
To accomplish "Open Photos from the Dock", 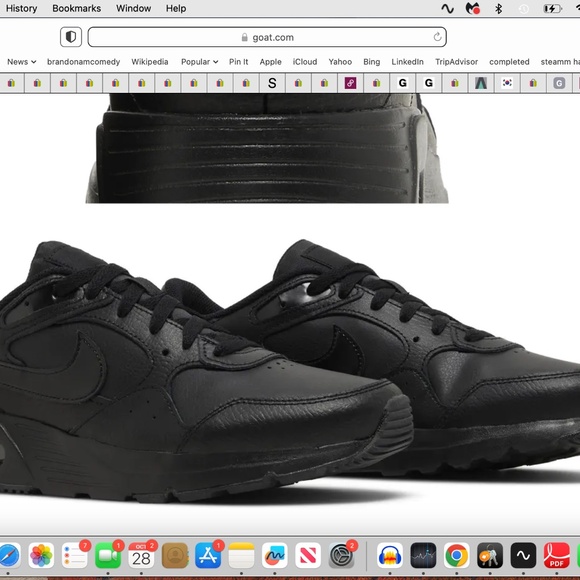I will [x=41, y=555].
